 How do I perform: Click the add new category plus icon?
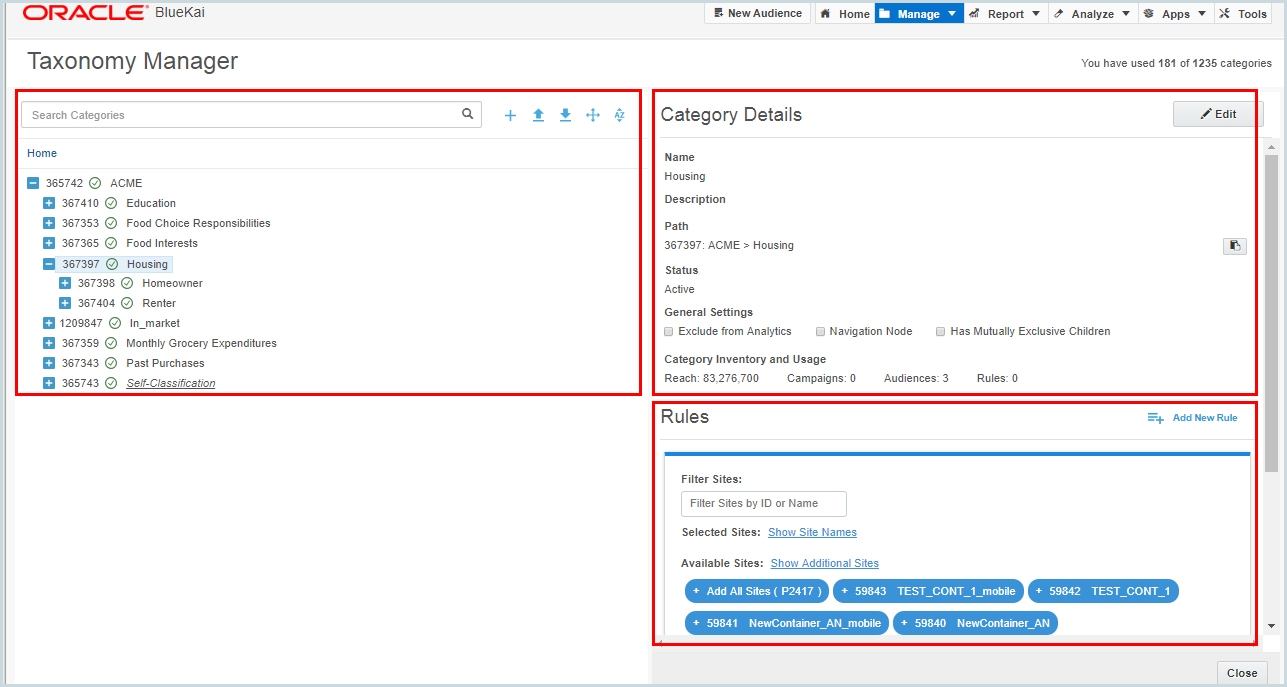click(x=510, y=115)
